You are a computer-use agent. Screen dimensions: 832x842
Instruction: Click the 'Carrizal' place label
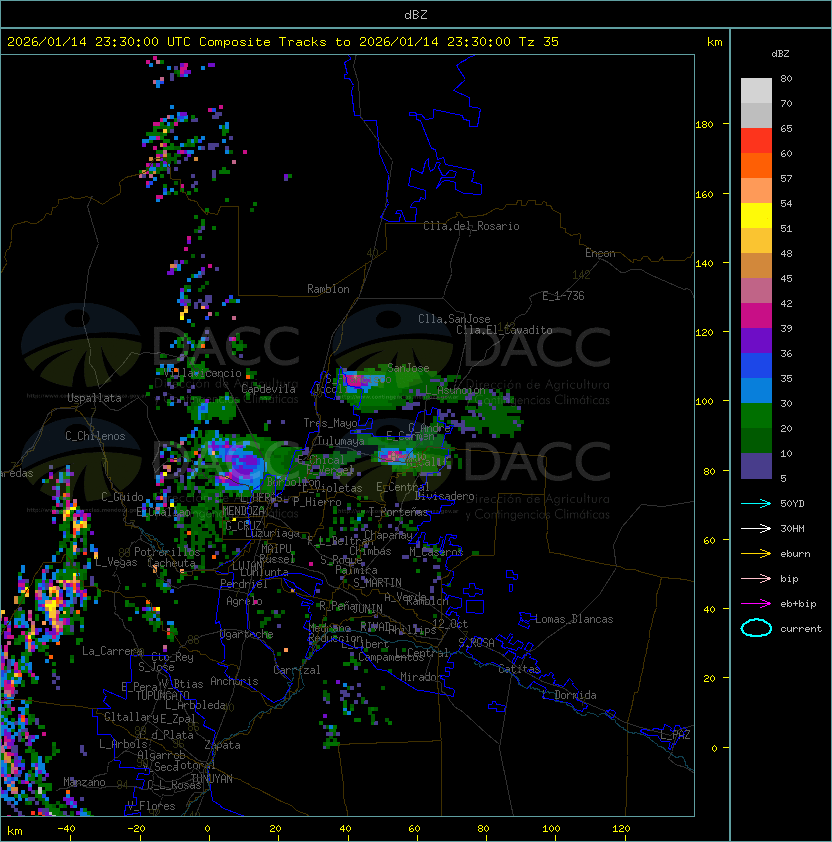[297, 670]
